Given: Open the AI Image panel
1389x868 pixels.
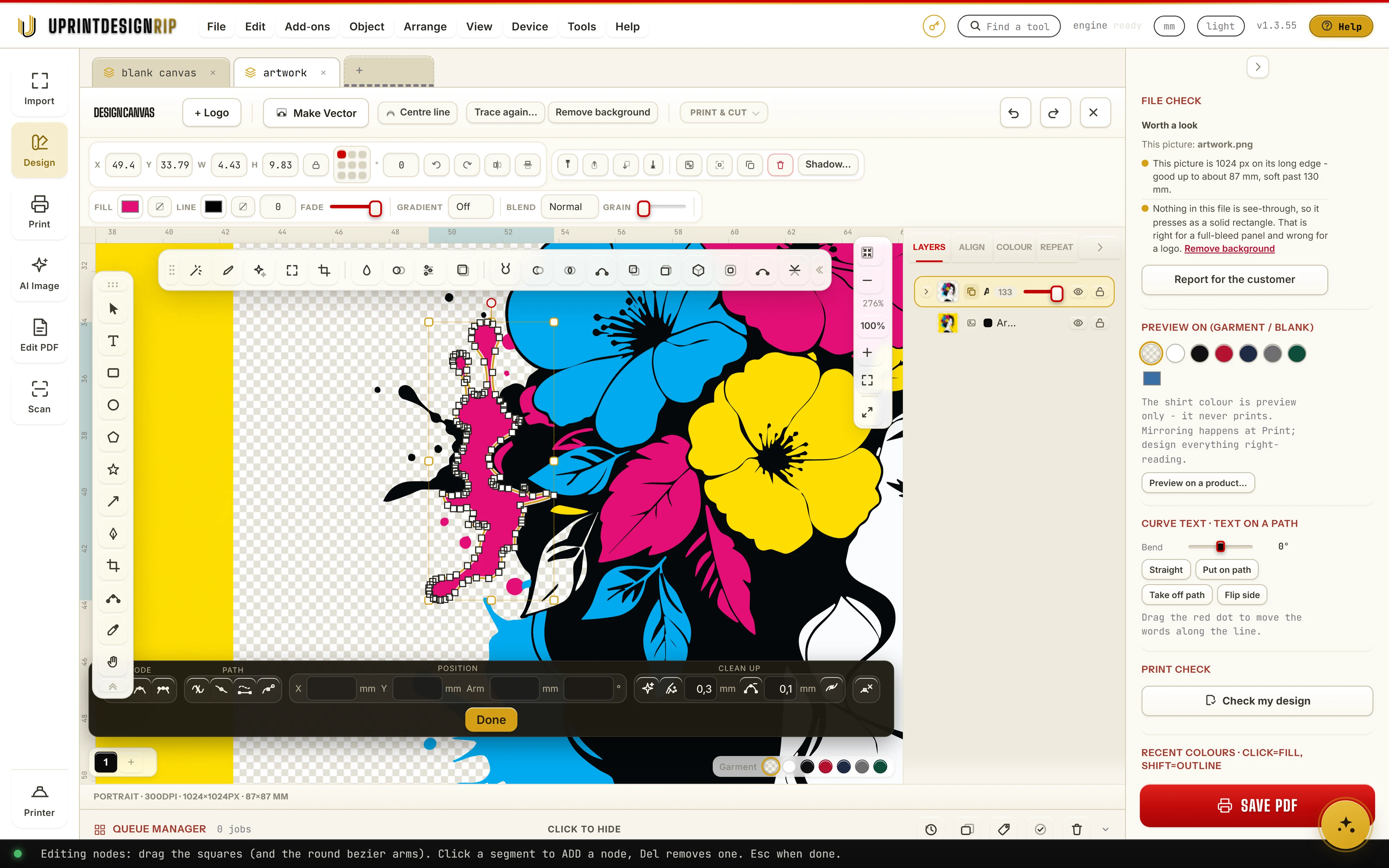Looking at the screenshot, I should click(39, 273).
